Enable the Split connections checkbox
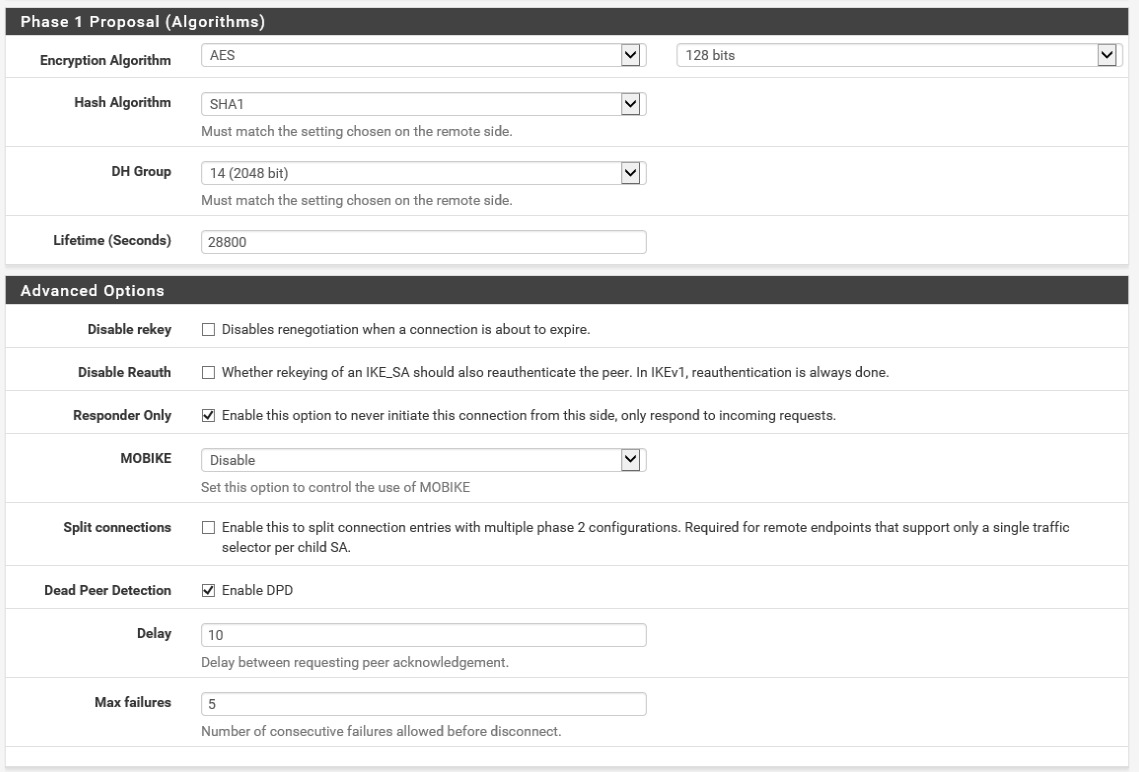 [x=209, y=527]
